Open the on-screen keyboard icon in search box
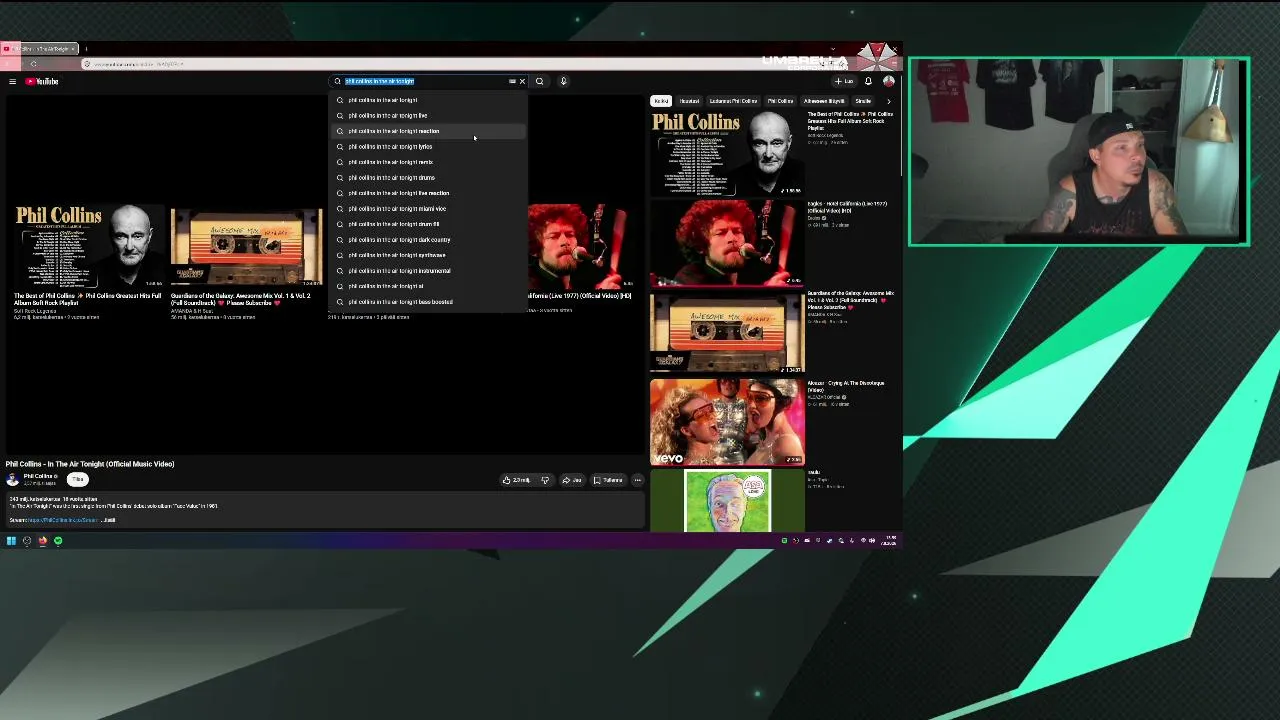Viewport: 1280px width, 720px height. (512, 81)
